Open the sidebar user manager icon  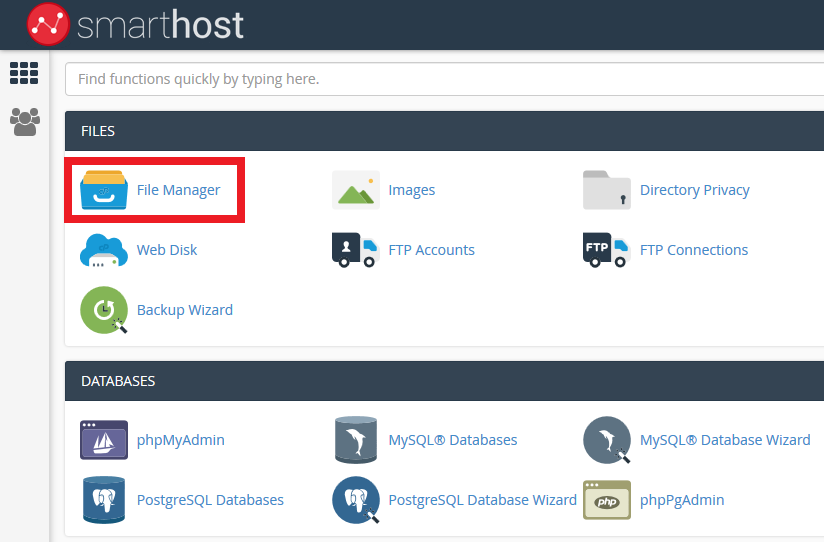click(25, 122)
